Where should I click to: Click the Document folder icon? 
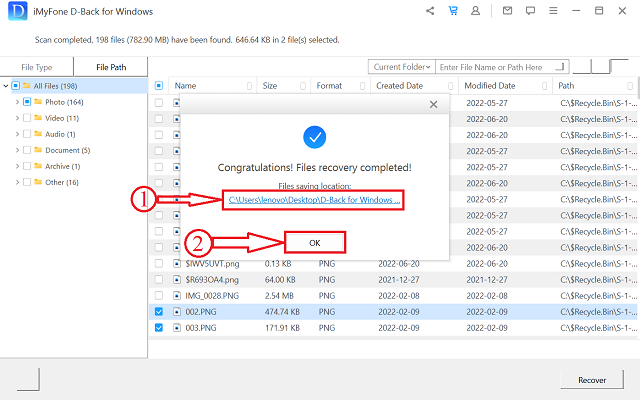click(x=38, y=150)
